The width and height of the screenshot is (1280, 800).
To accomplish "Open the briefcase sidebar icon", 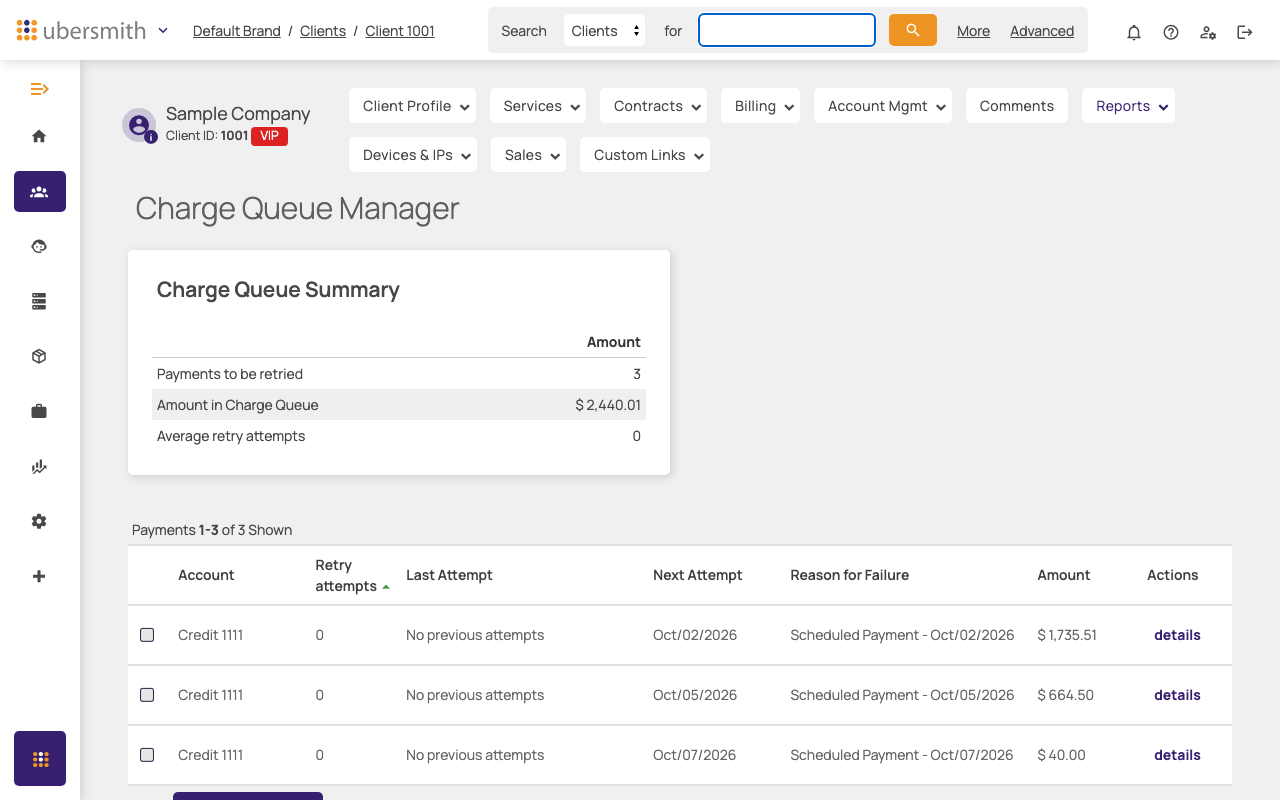I will (x=39, y=411).
